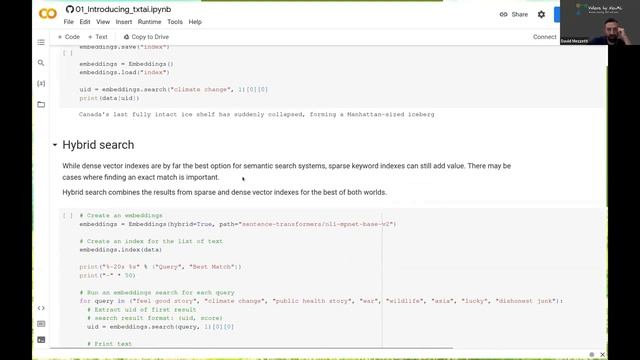Image resolution: width=640 pixels, height=360 pixels.
Task: Open the Colab logo home link
Action: (48, 13)
